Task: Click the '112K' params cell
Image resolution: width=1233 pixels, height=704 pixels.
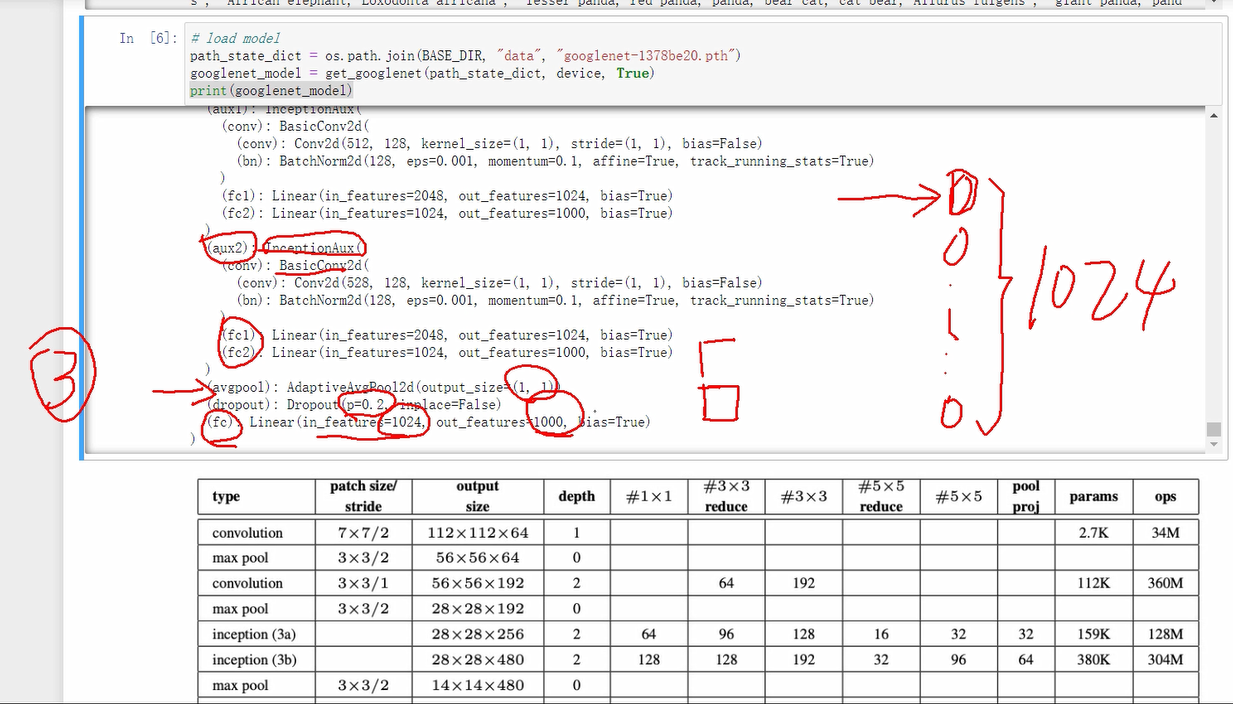Action: coord(1093,583)
